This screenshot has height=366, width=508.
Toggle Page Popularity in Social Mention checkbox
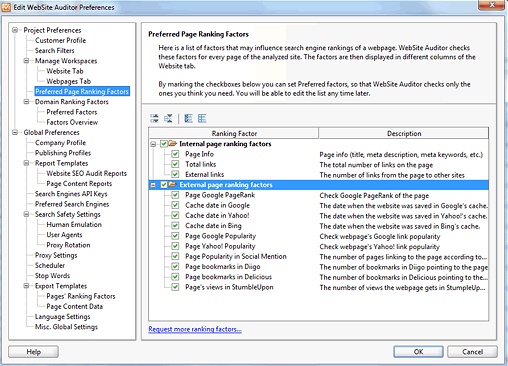175,256
